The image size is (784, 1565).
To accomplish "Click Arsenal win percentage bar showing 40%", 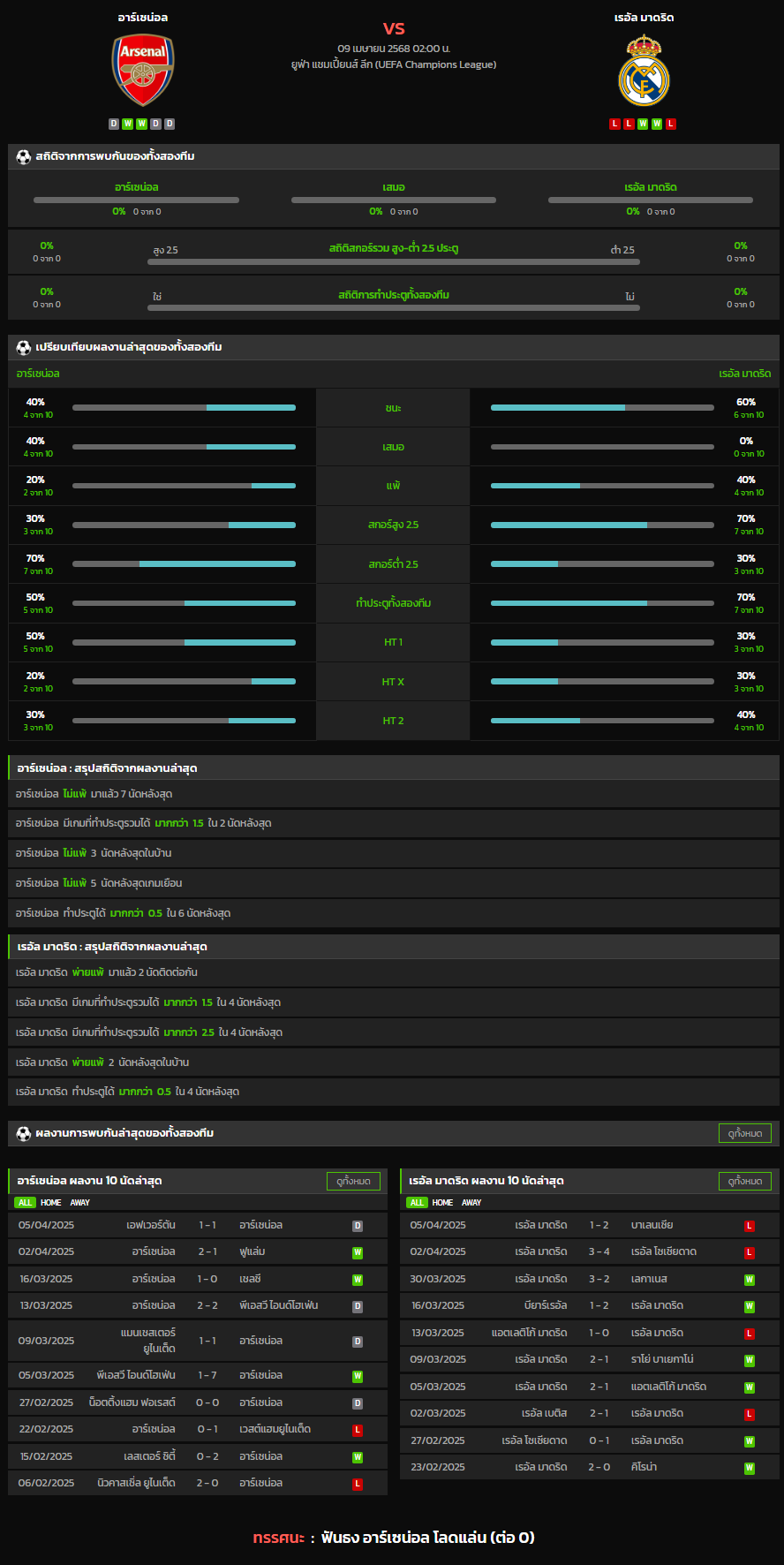I will coord(184,408).
